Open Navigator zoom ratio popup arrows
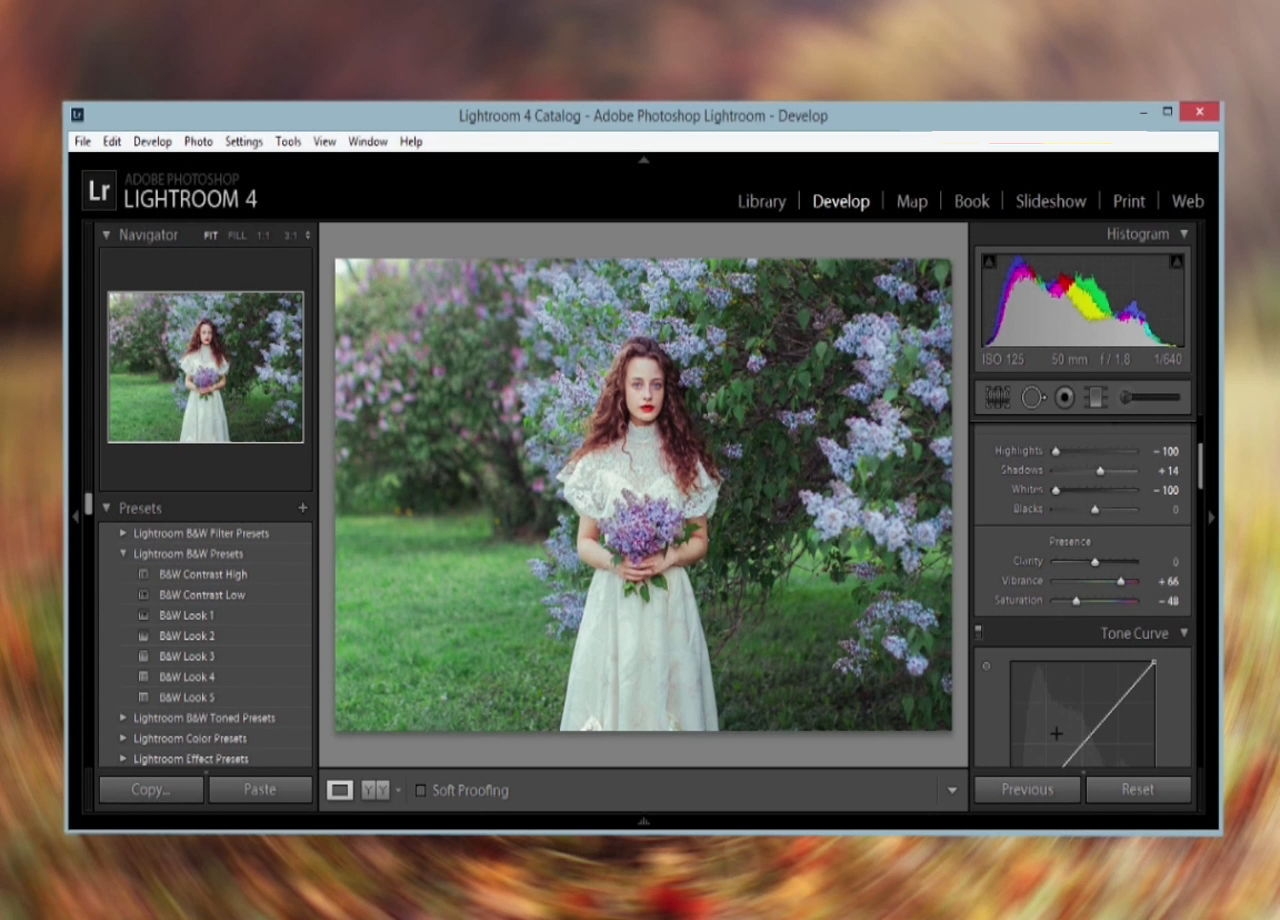The width and height of the screenshot is (1280, 920). [x=308, y=236]
